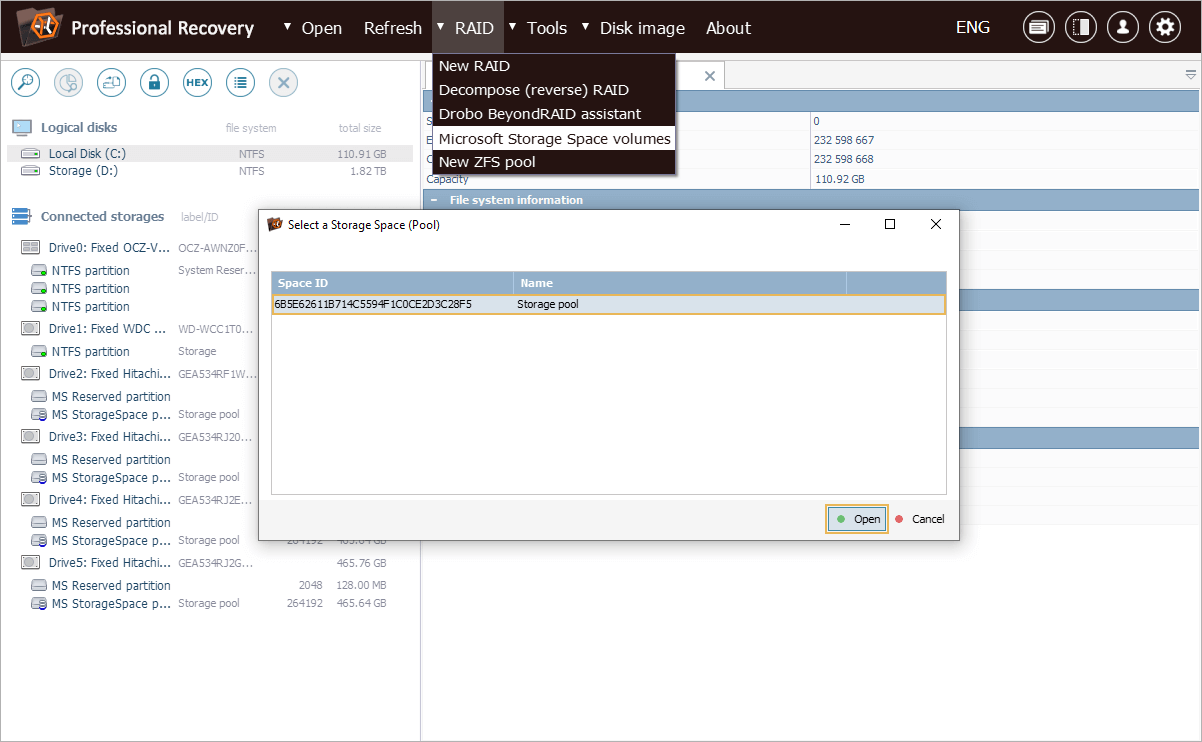Click the stacked windows icon in top bar
The image size is (1202, 742).
pyautogui.click(x=1039, y=28)
